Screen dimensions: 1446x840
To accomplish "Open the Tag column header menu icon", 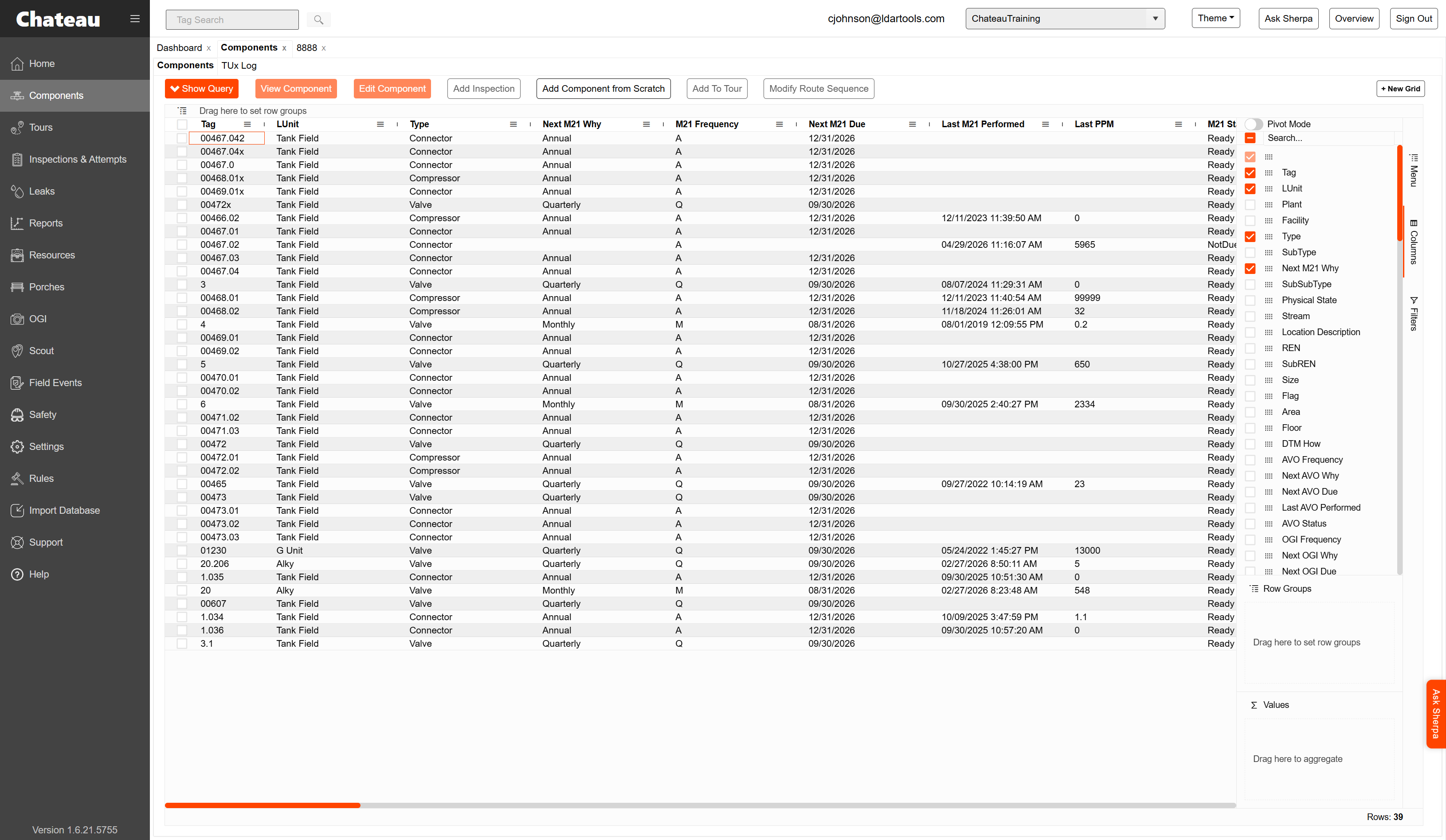I will point(247,125).
